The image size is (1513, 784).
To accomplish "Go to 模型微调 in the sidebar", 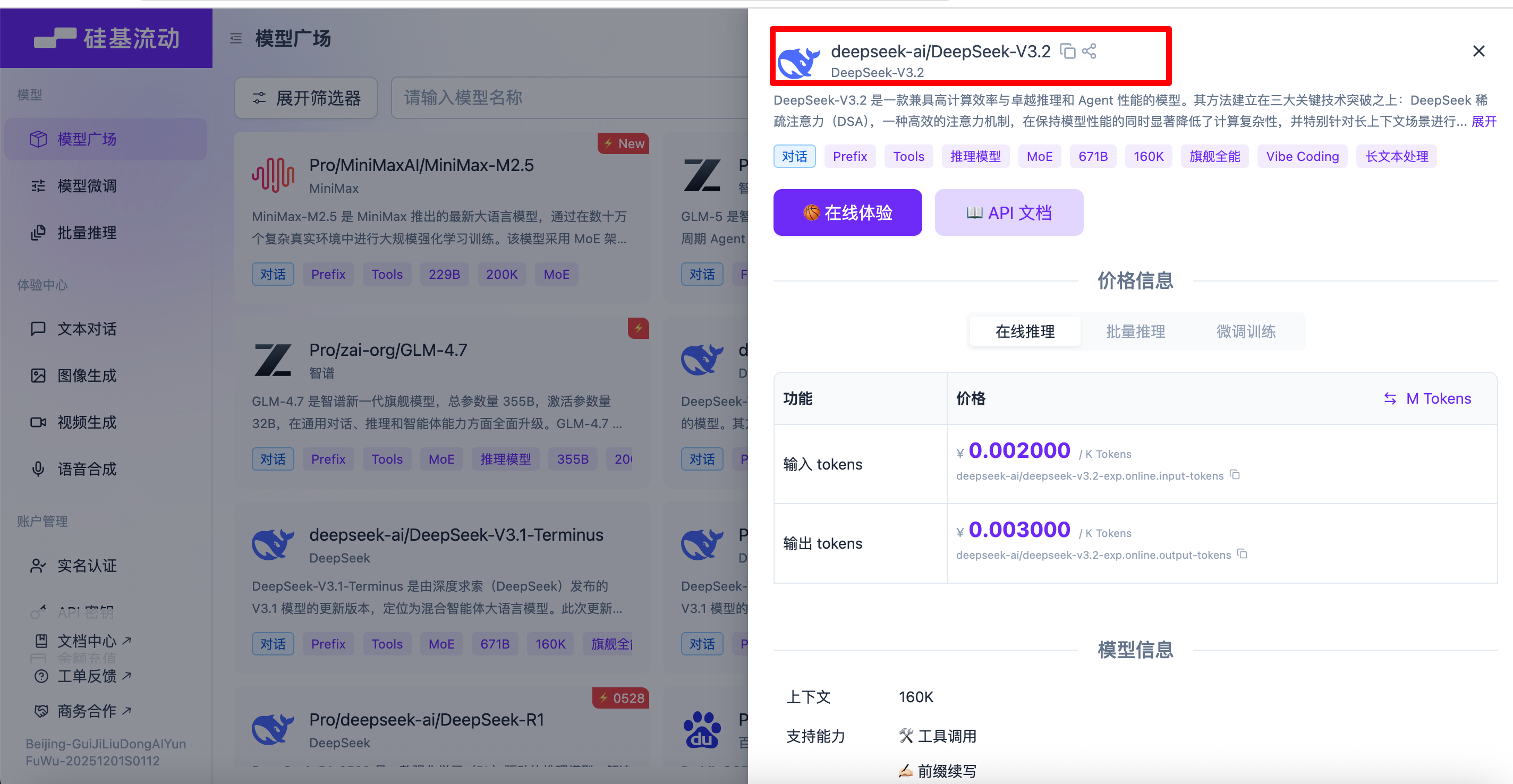I will click(x=87, y=186).
